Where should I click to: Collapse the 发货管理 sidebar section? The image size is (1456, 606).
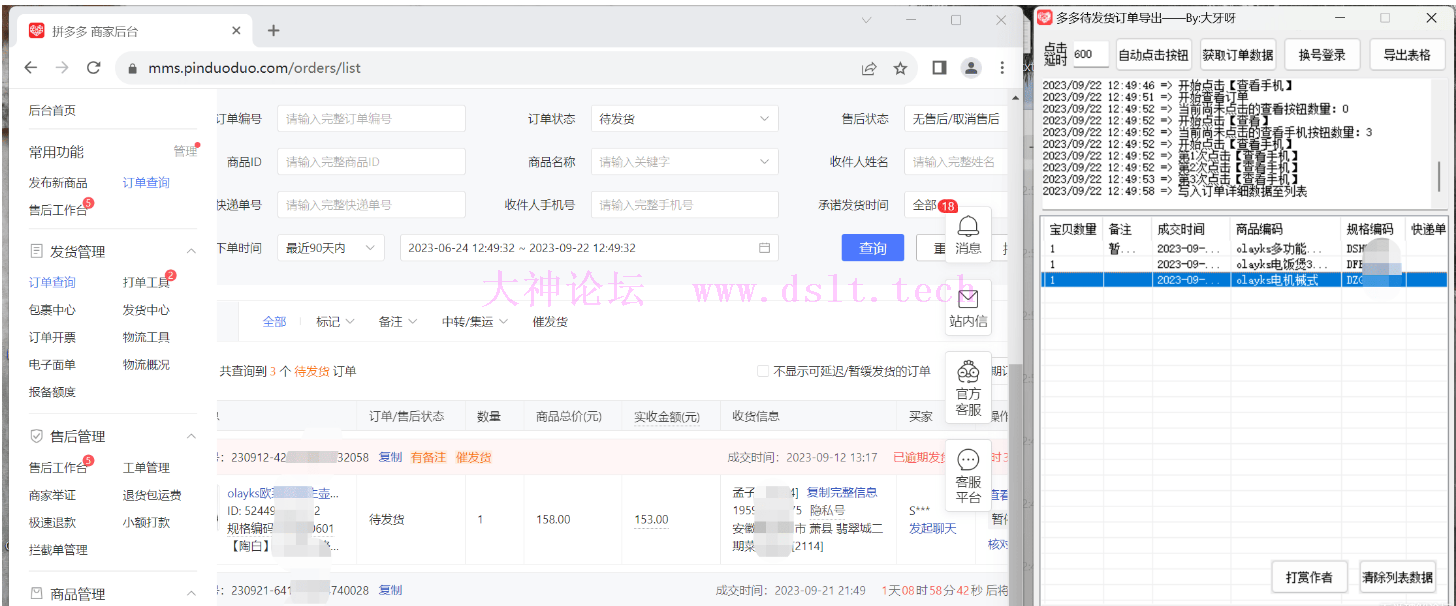191,251
